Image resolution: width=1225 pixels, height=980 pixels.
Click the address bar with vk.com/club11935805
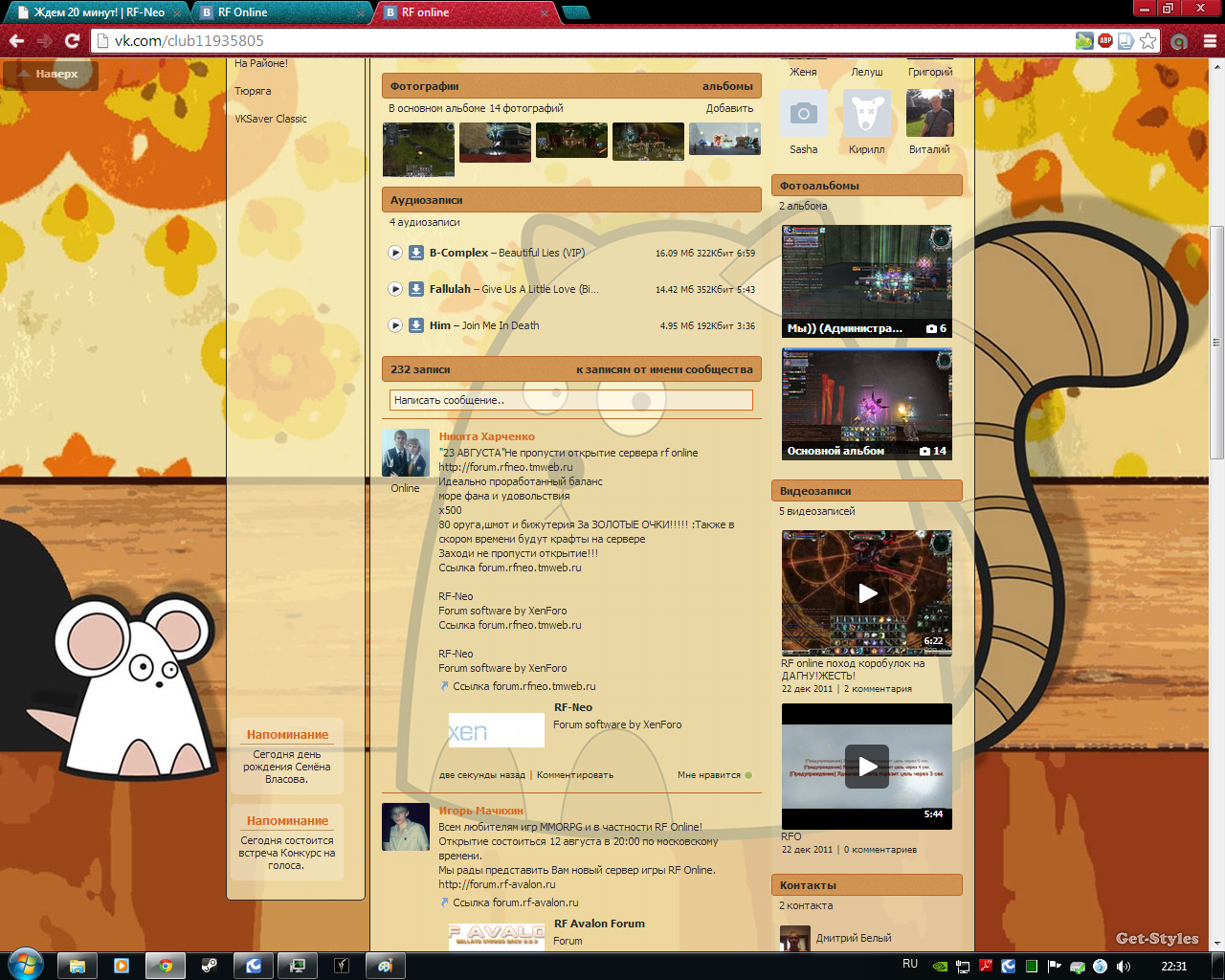click(584, 40)
